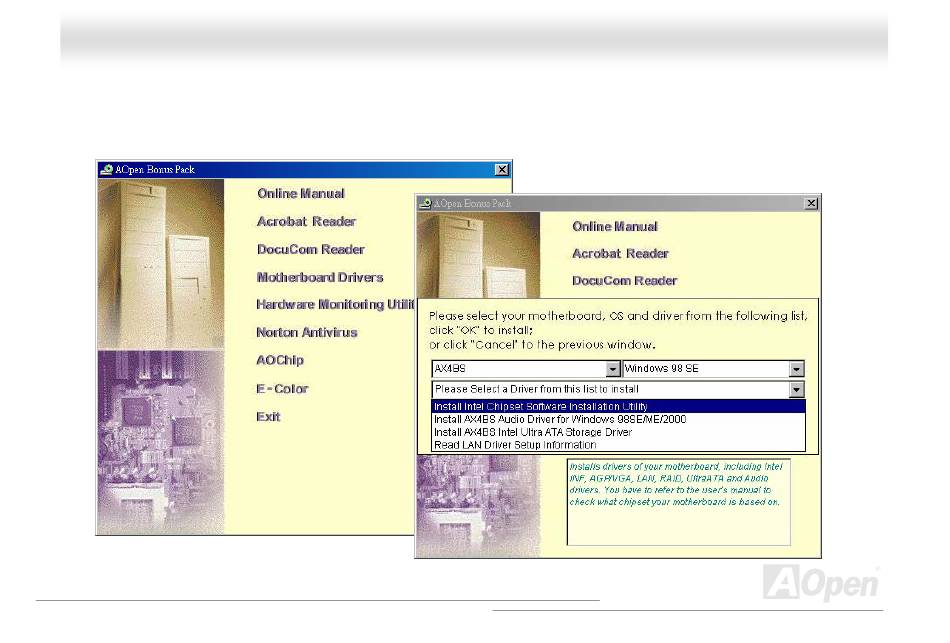Open Online Manual in front AOpen window

[x=614, y=227]
